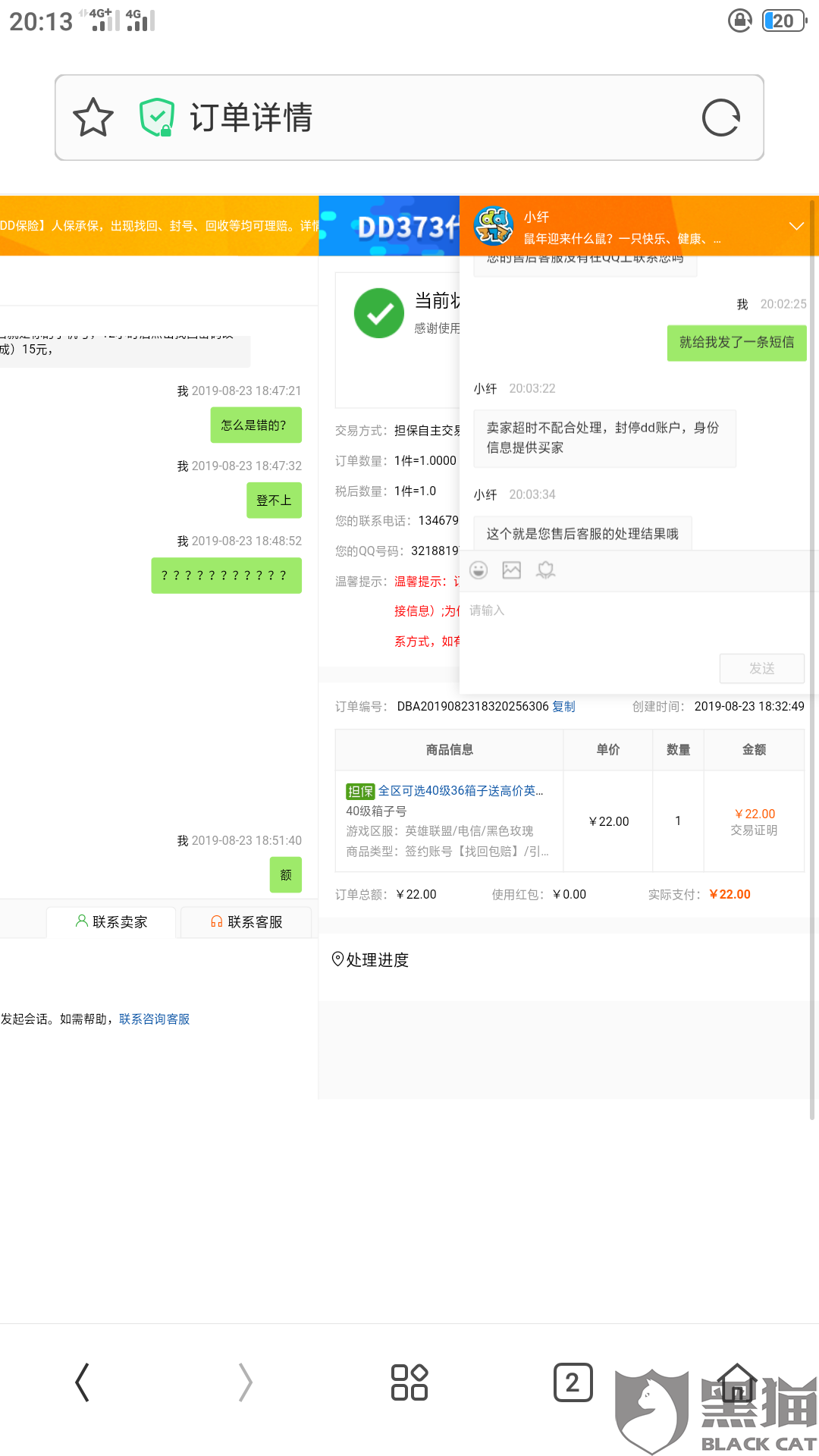
Task: Switch to the 联系客服 tab
Action: click(x=246, y=921)
